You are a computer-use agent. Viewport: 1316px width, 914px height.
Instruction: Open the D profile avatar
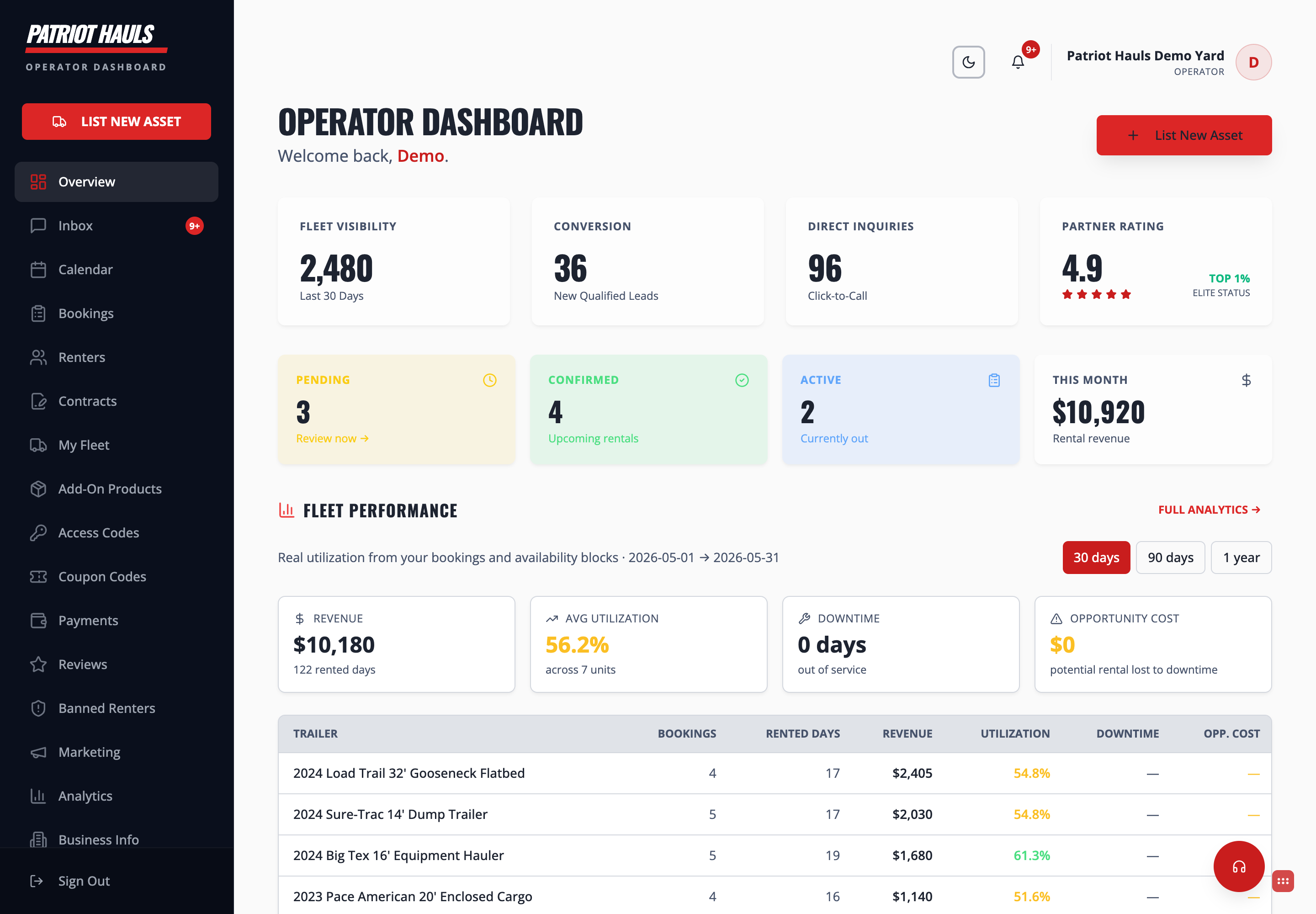pyautogui.click(x=1253, y=62)
